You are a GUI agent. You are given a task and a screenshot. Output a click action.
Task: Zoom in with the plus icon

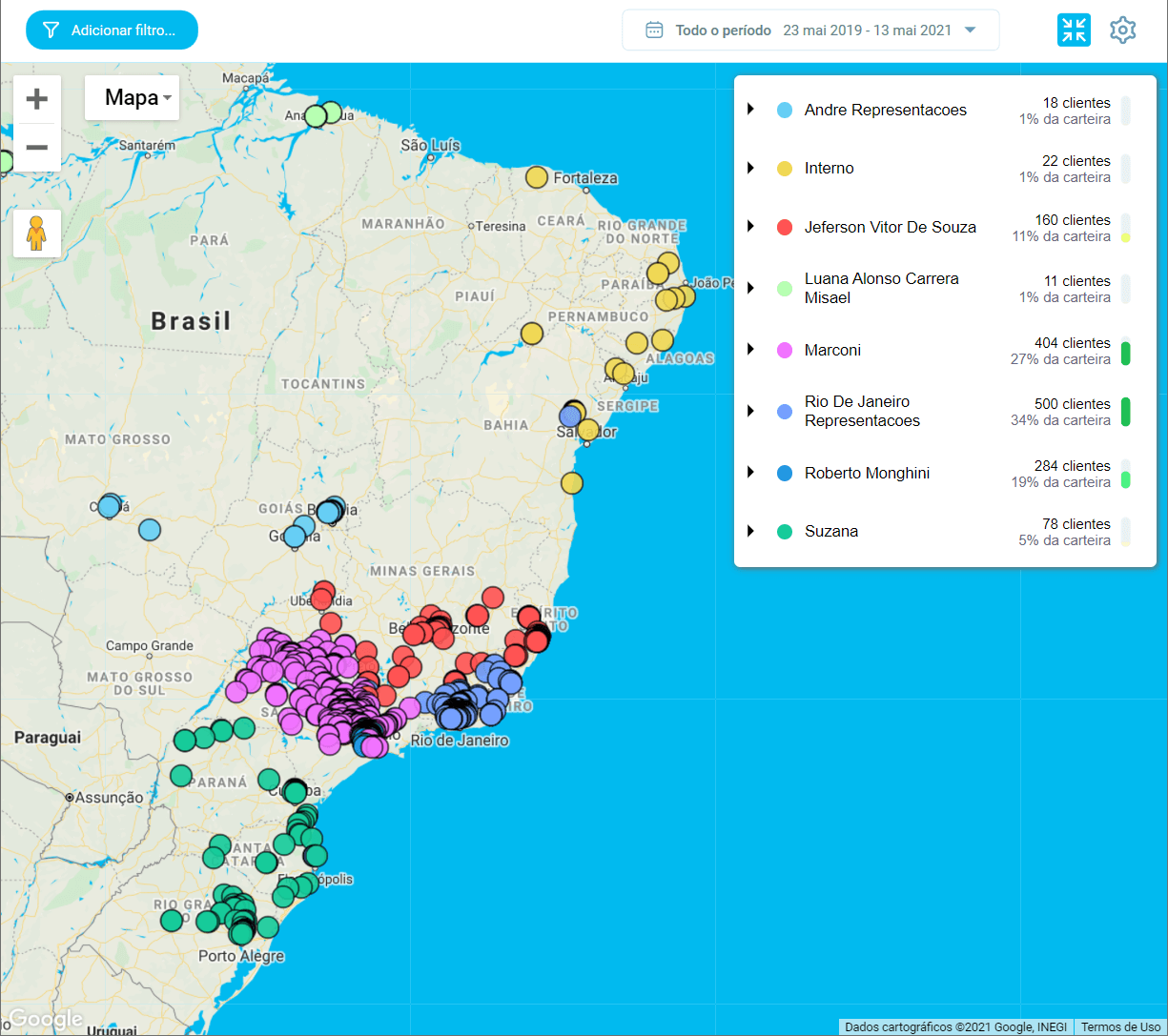[x=36, y=98]
